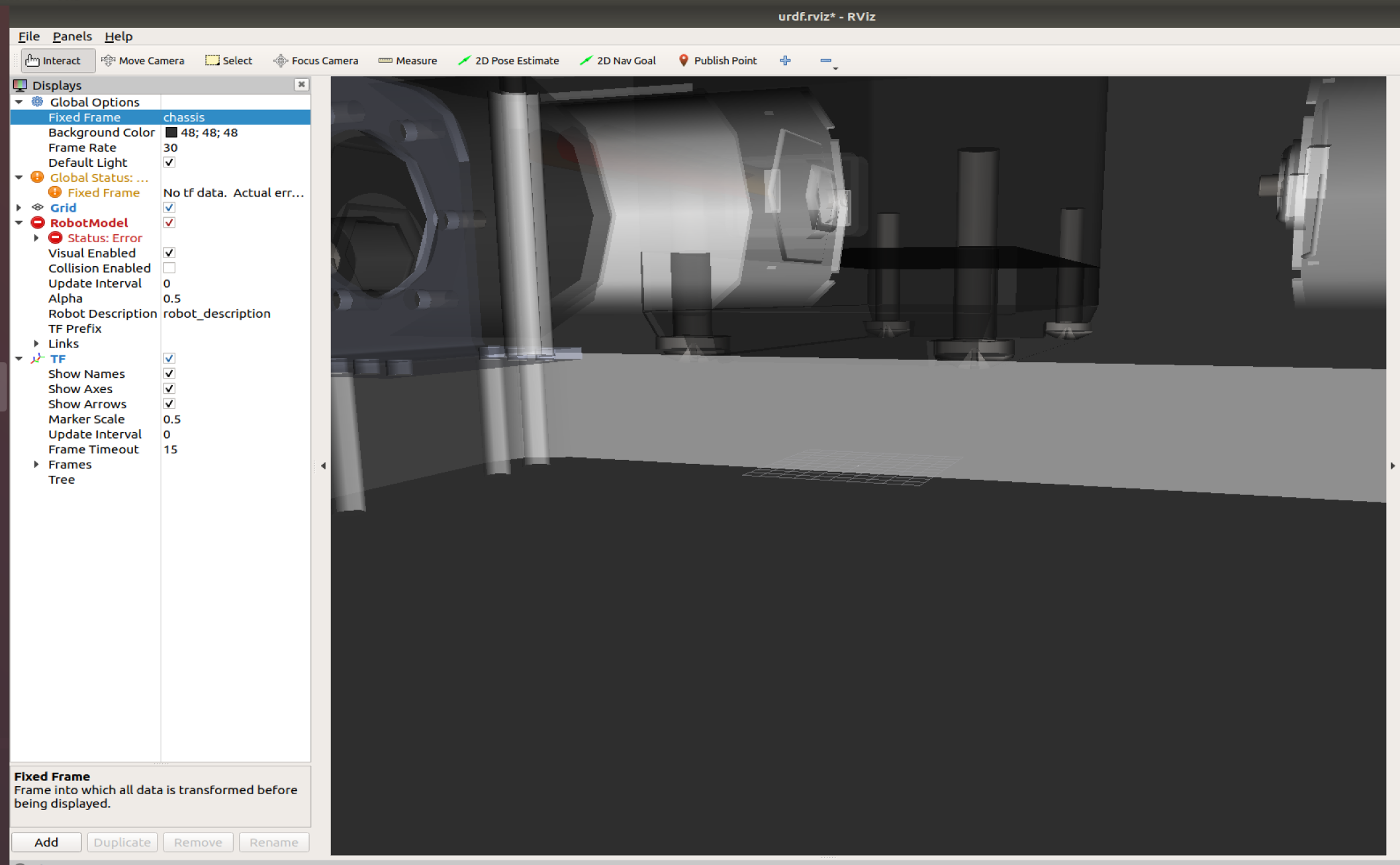Click the blue minus remove-tool icon
This screenshot has width=1400, height=865.
(x=826, y=60)
